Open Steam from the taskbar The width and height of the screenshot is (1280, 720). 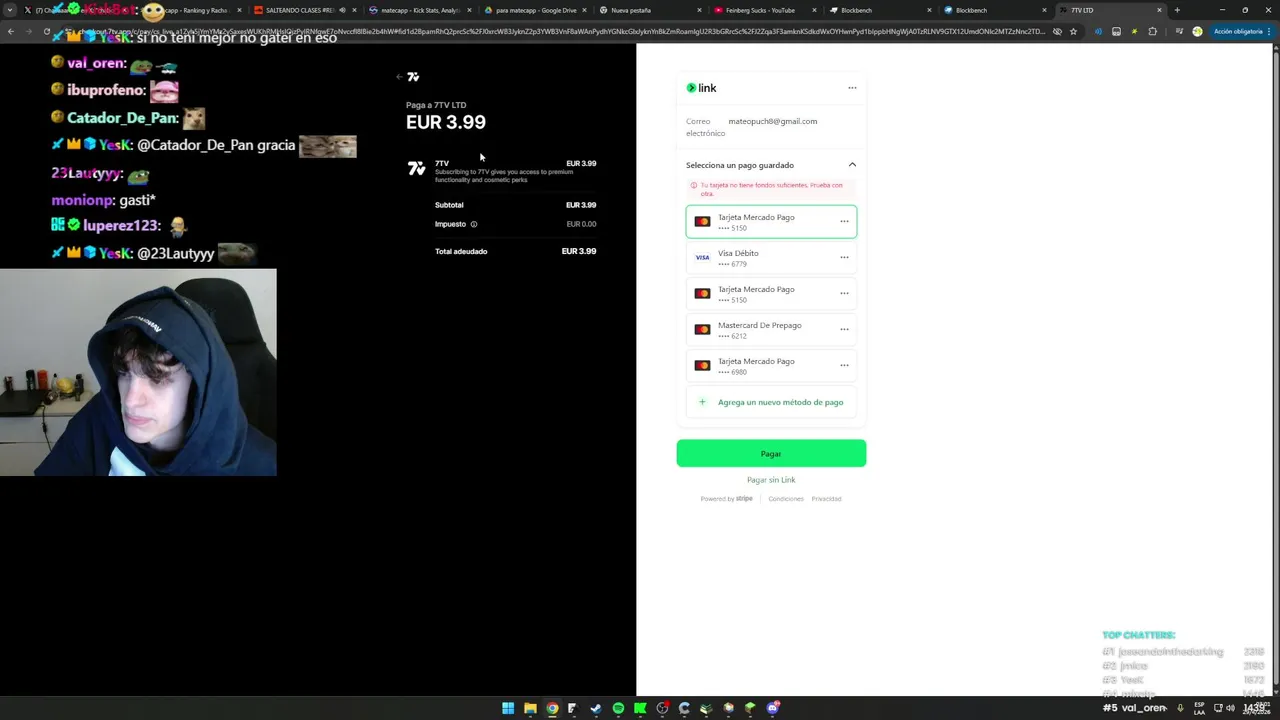coord(596,708)
